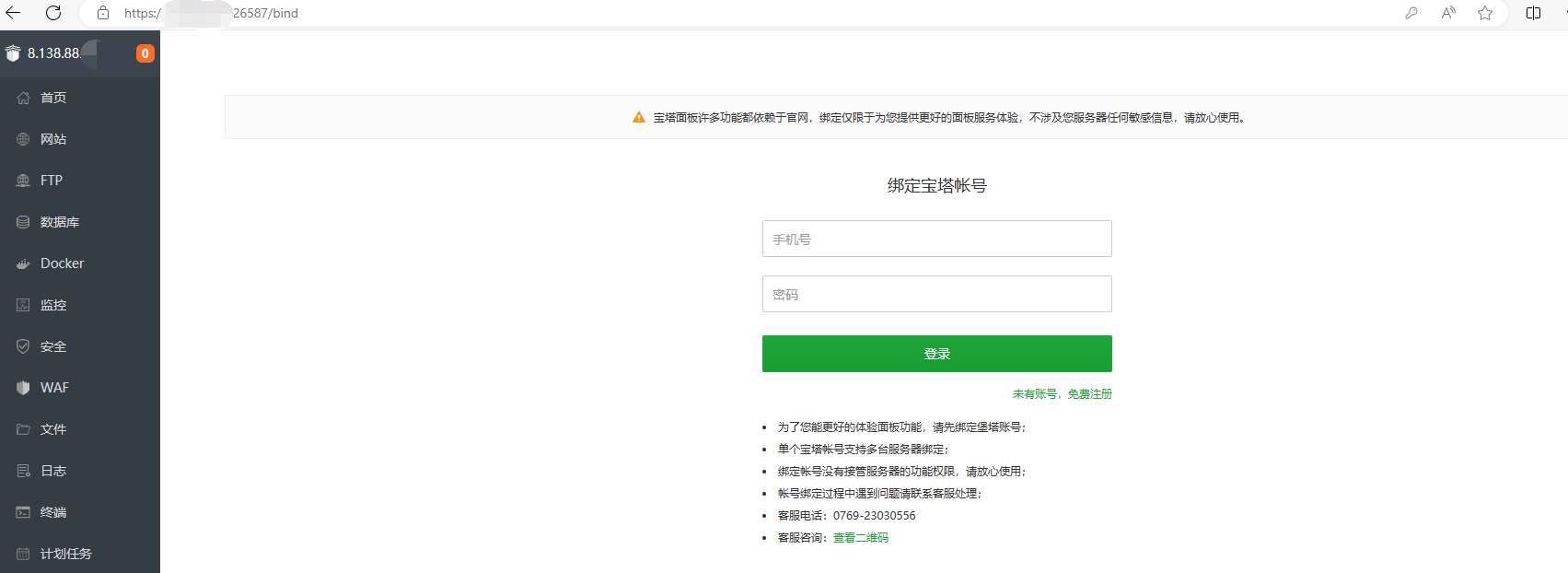
Task: Click the browser address bar URL
Action: coord(211,13)
